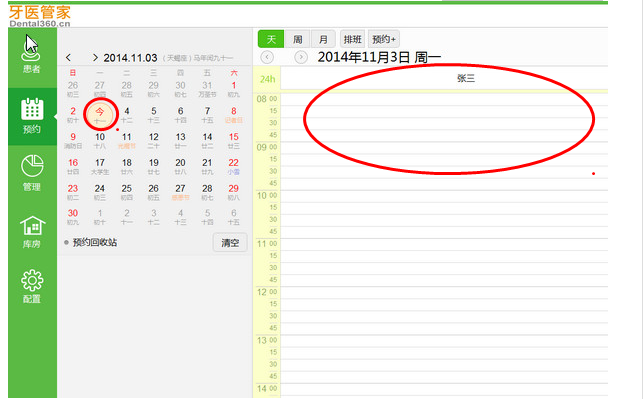This screenshot has width=644, height=399.
Task: Open the 管理 management pie-chart icon
Action: [32, 173]
